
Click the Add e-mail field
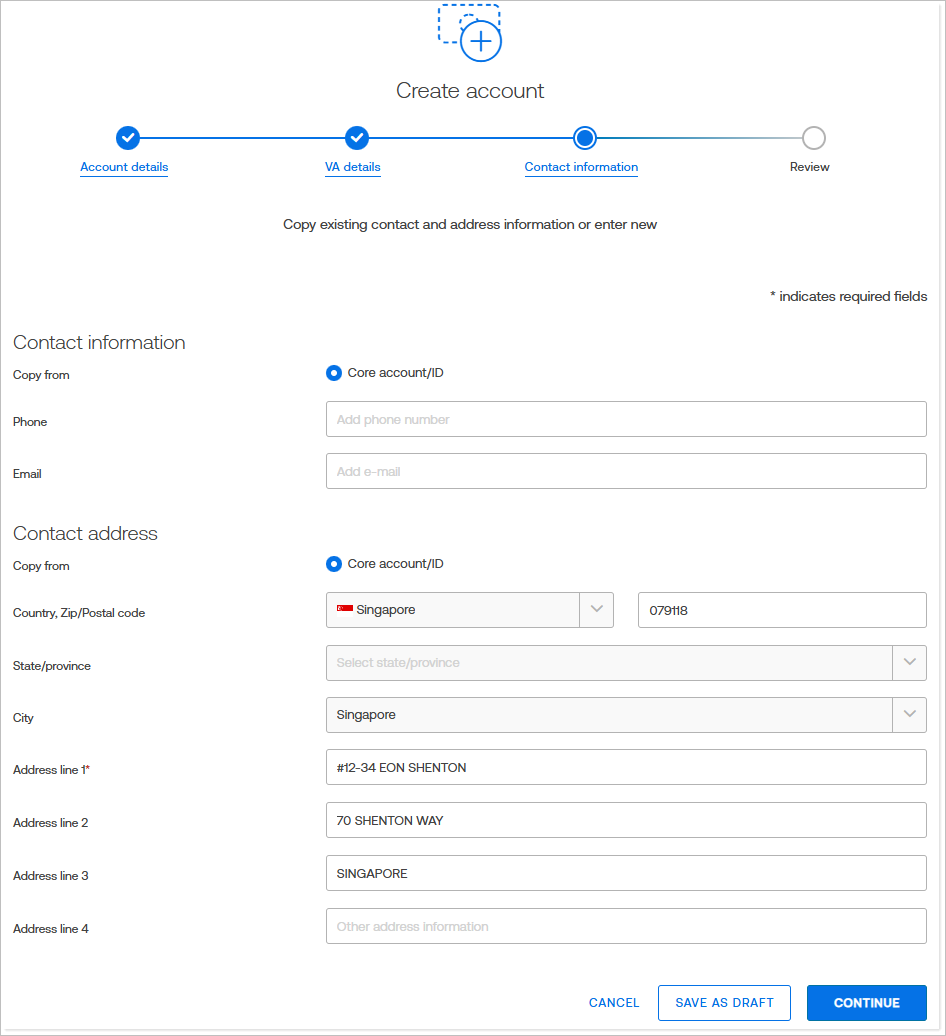tap(626, 470)
